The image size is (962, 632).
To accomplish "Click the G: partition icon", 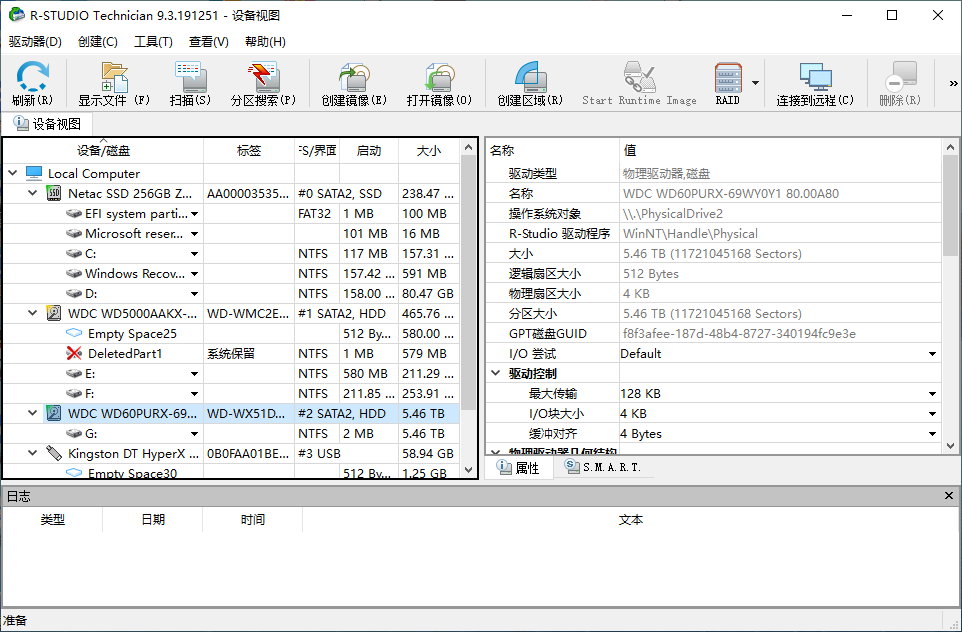I will click(x=74, y=434).
